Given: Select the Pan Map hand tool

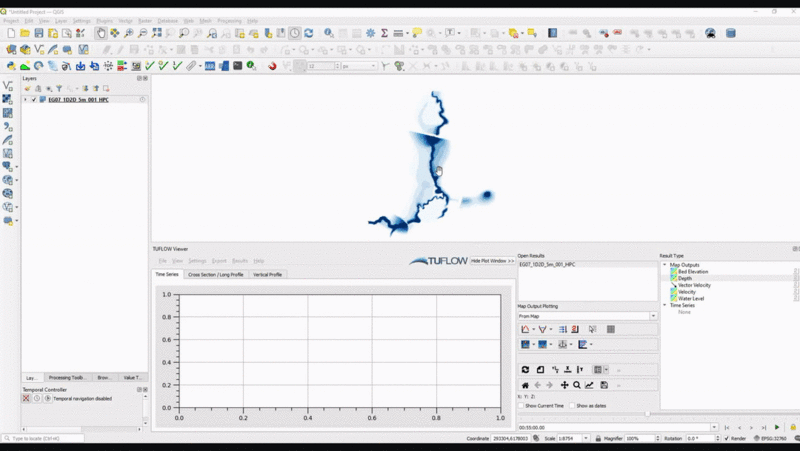Looking at the screenshot, I should [x=101, y=33].
